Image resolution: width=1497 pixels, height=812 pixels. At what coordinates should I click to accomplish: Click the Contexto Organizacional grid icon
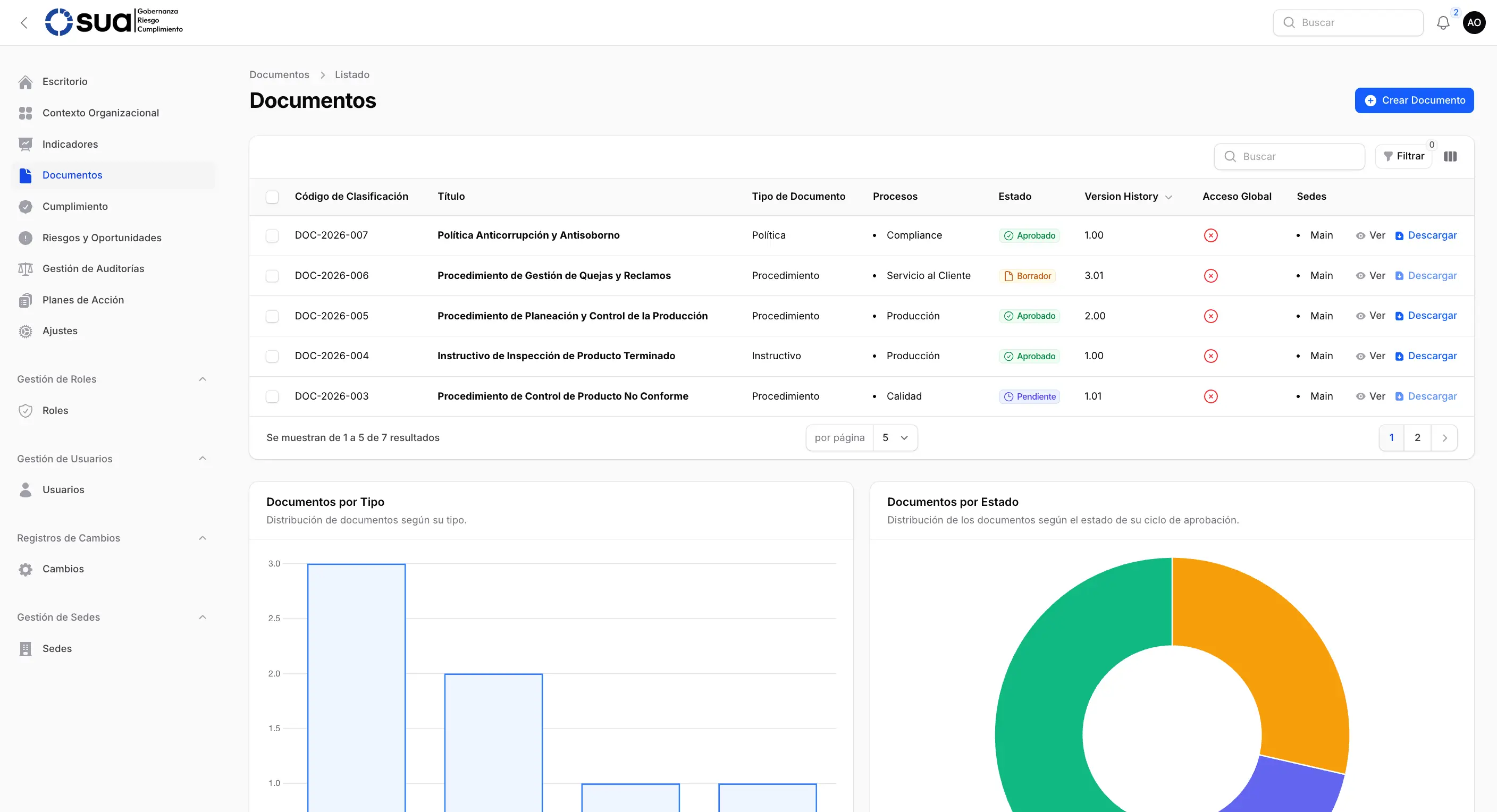[x=25, y=113]
